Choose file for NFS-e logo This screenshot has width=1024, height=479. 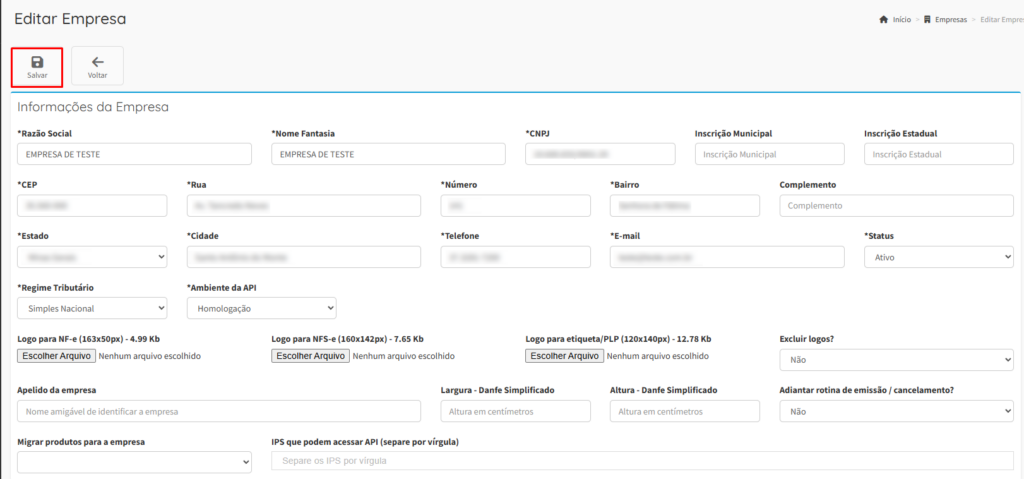pyautogui.click(x=311, y=356)
